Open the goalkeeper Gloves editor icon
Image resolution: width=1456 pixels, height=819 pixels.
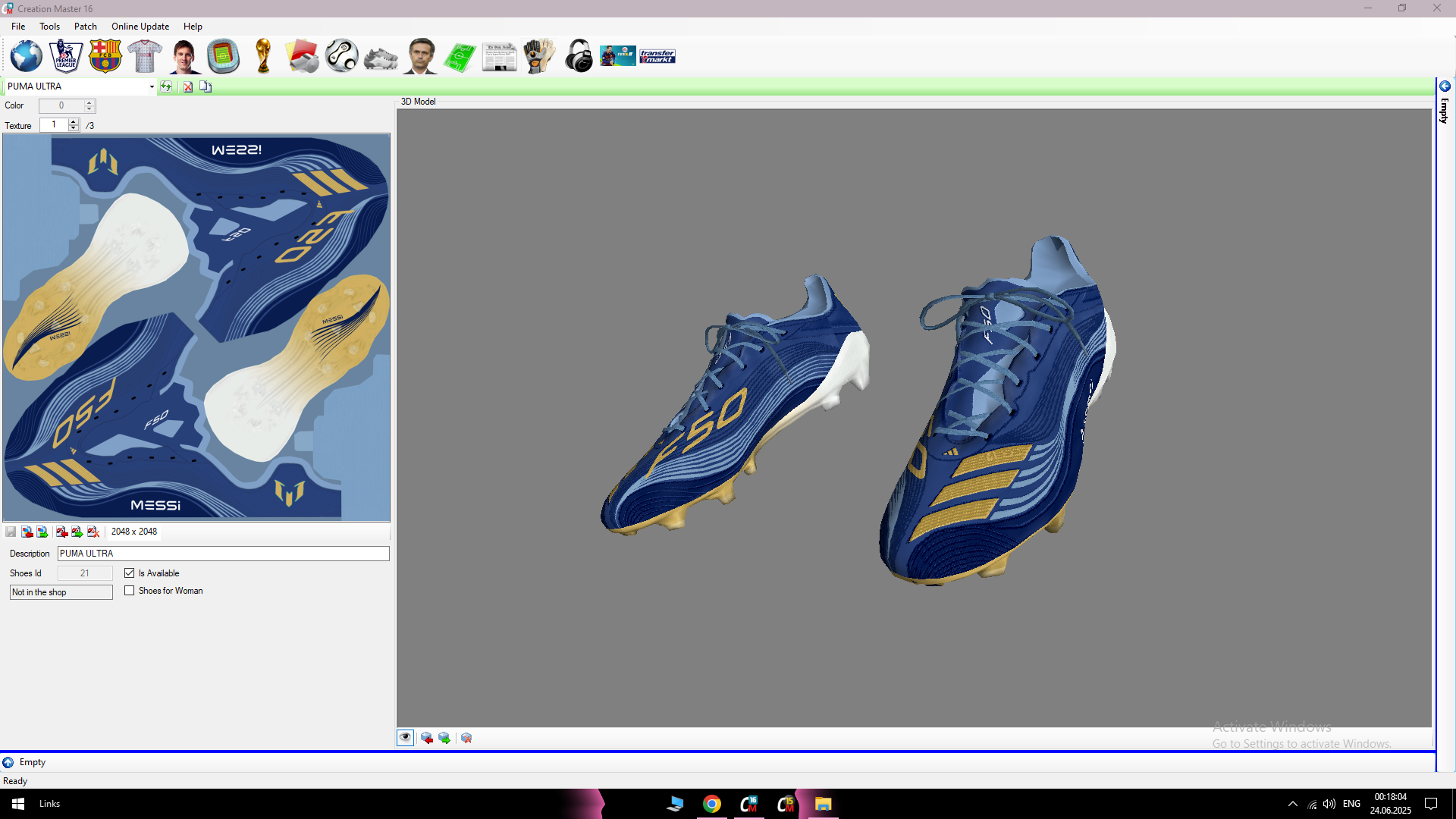[539, 56]
